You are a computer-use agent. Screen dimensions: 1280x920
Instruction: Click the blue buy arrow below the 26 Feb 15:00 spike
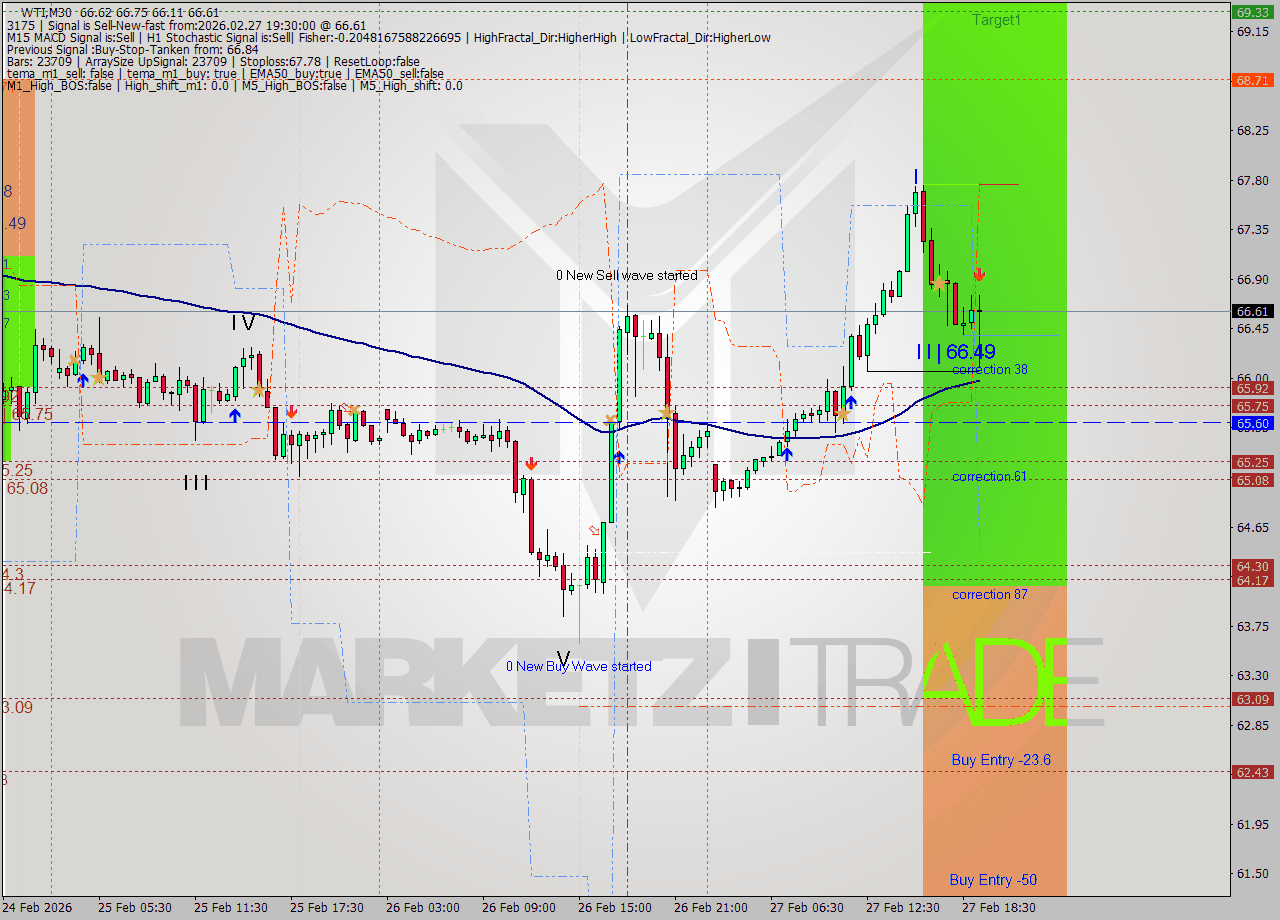coord(619,456)
